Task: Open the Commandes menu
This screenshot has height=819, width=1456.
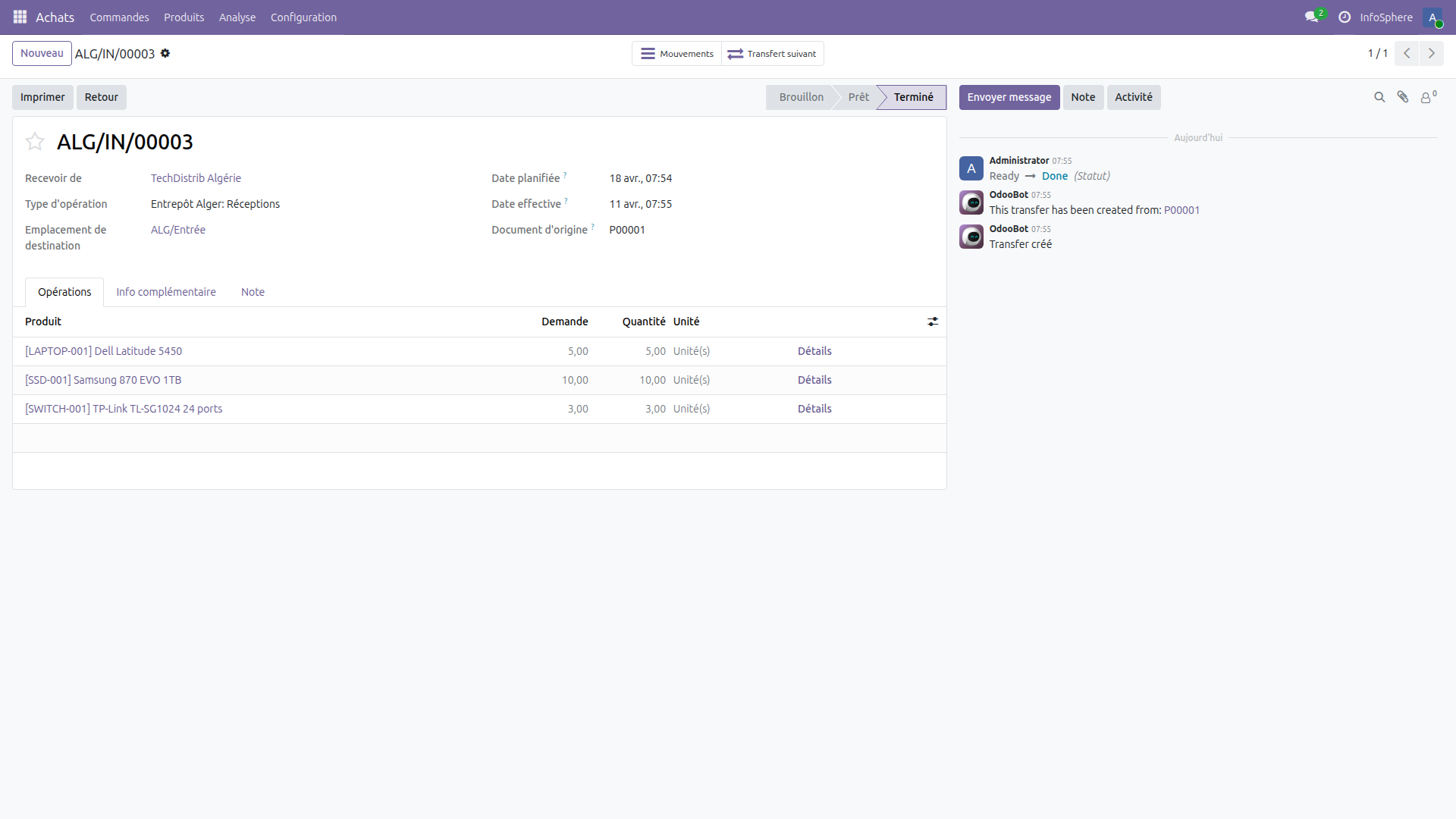Action: pyautogui.click(x=119, y=17)
